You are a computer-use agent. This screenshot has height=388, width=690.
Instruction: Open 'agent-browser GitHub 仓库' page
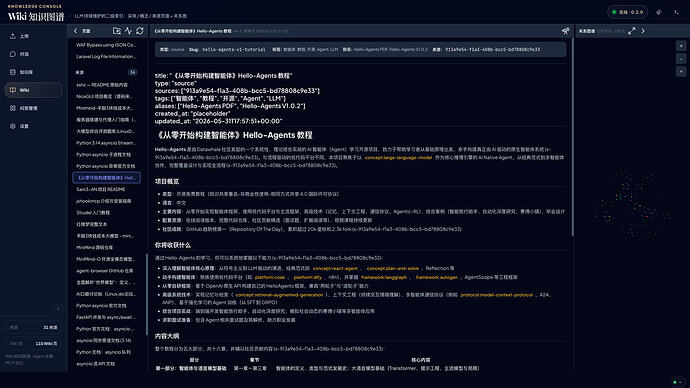pyautogui.click(x=106, y=271)
